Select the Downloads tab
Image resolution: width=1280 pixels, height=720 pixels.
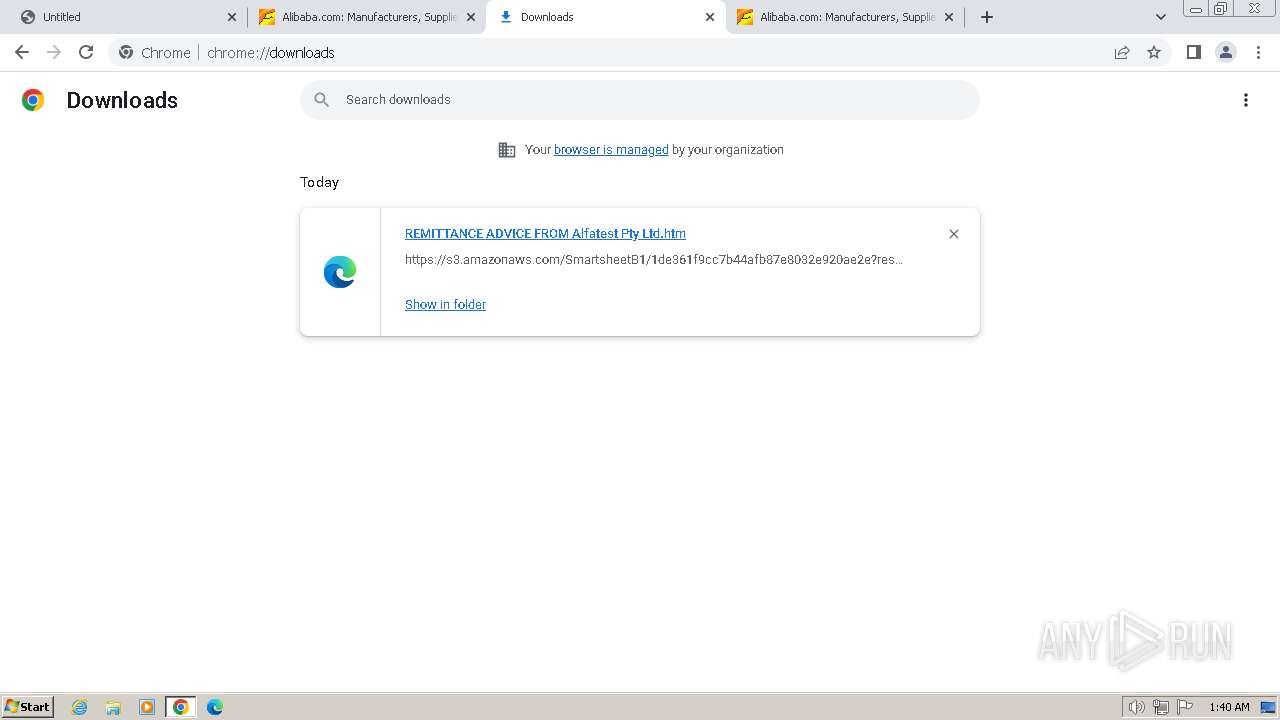coord(605,17)
